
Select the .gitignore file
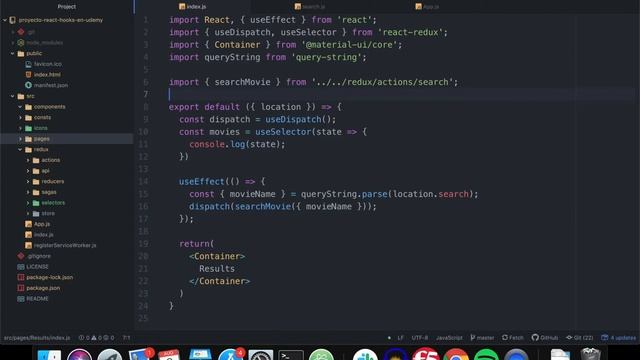click(39, 256)
